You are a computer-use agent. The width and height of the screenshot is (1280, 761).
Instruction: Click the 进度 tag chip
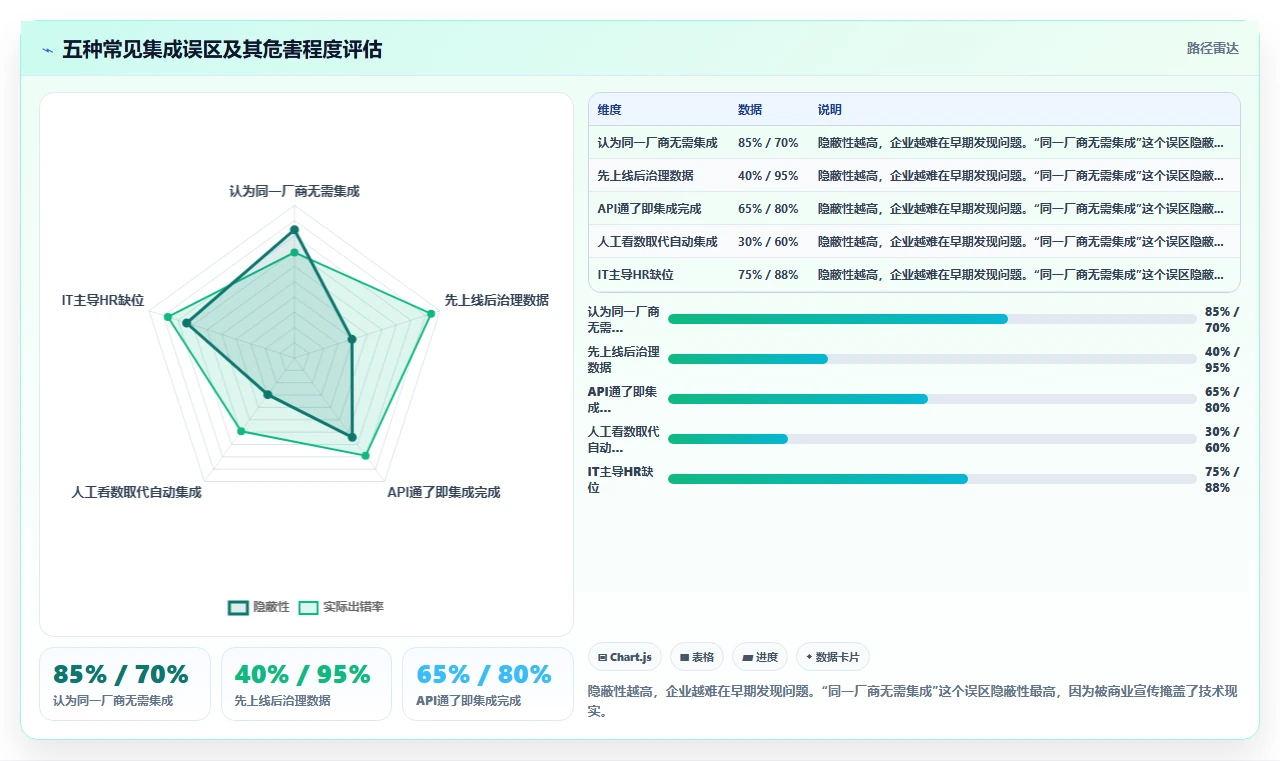[x=760, y=657]
